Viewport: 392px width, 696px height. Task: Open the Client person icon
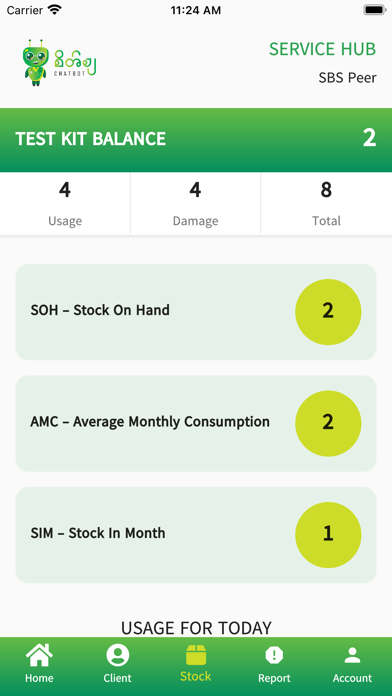118,655
